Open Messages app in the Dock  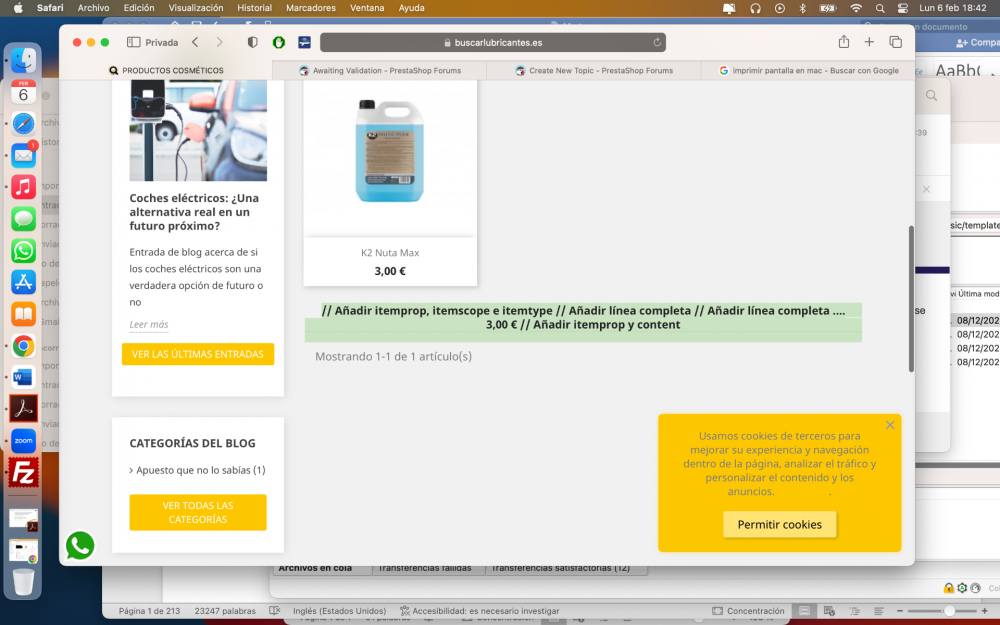click(24, 219)
